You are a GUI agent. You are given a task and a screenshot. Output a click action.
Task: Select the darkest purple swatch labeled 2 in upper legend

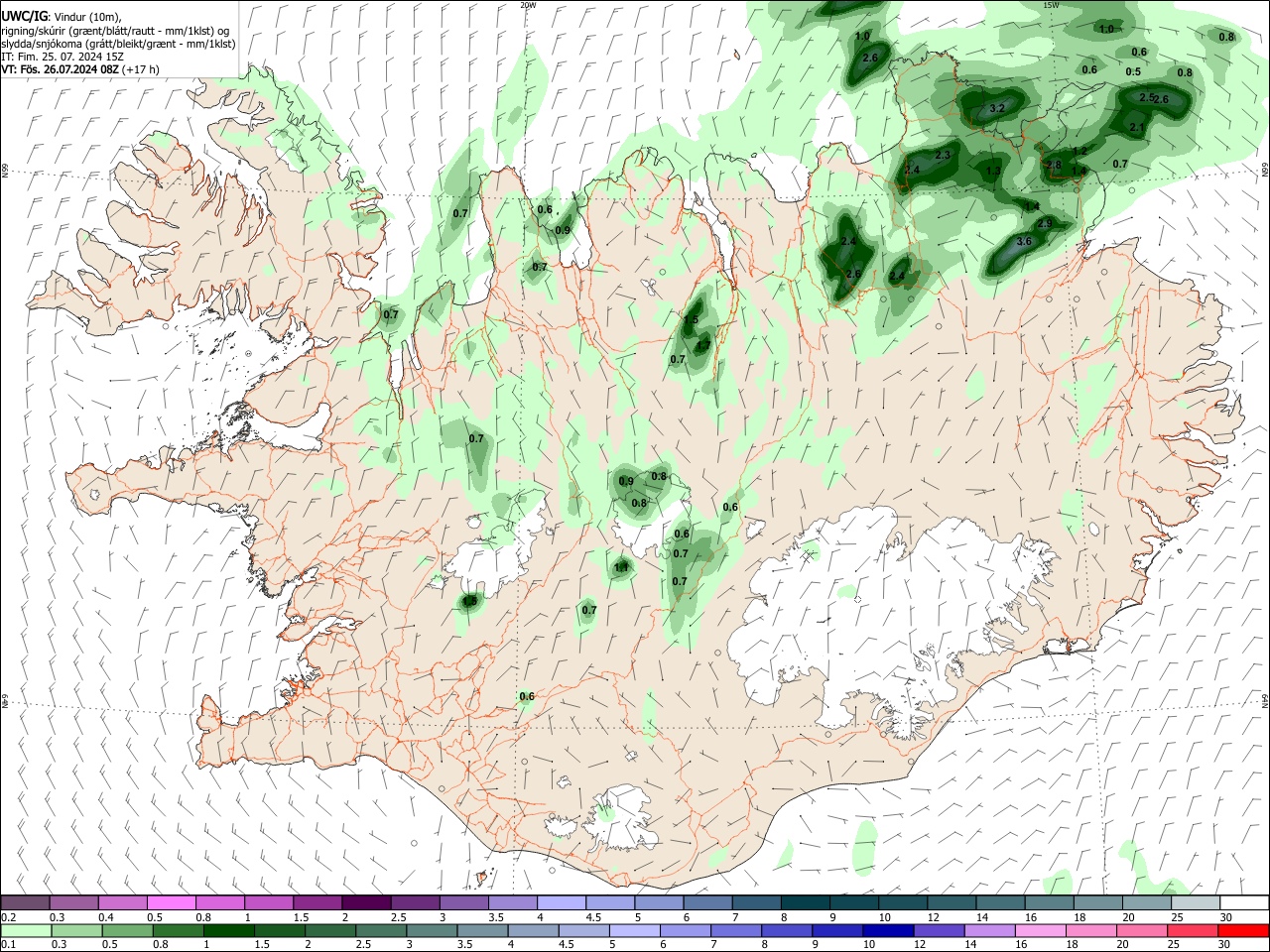click(365, 902)
